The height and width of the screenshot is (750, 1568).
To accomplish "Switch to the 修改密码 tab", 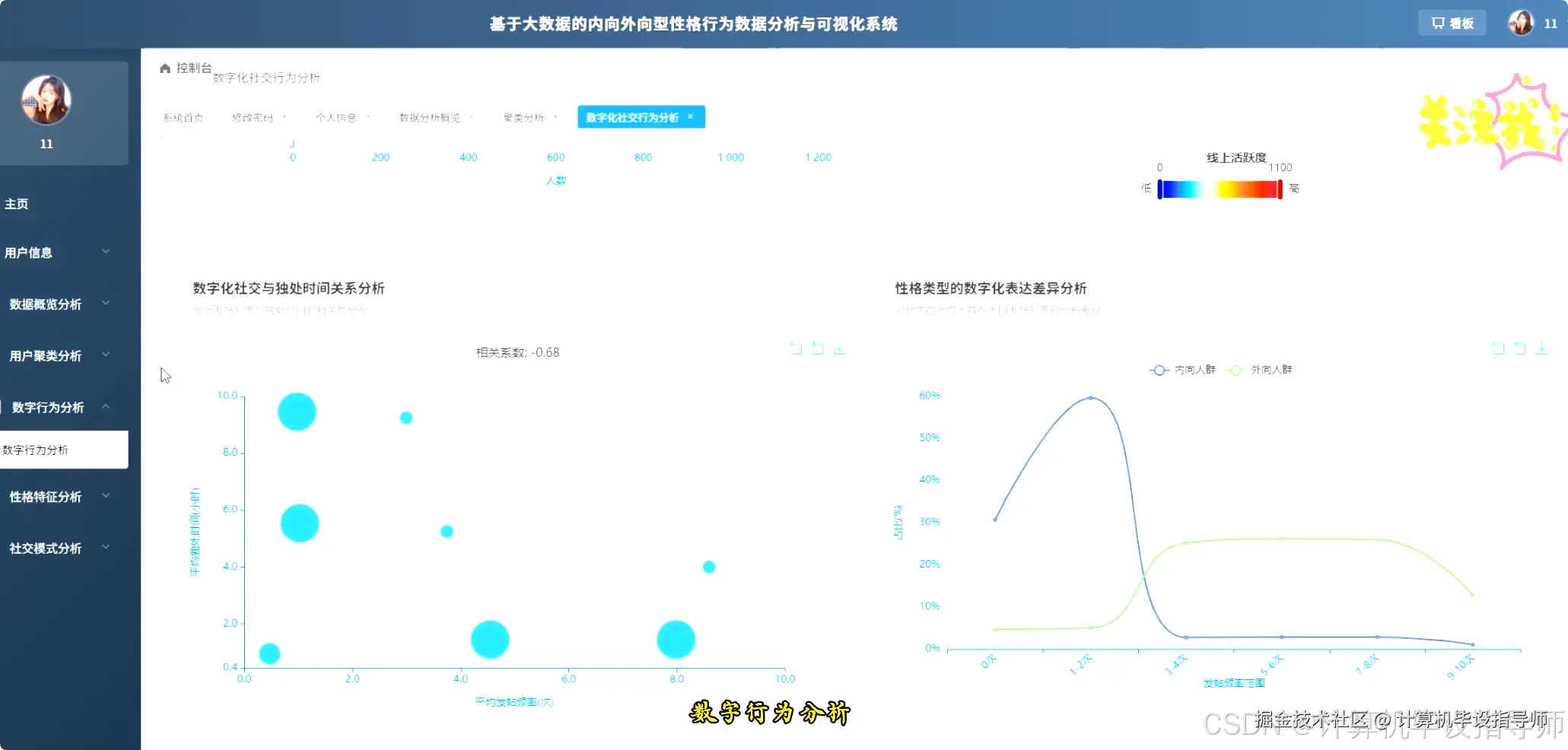I will point(253,118).
